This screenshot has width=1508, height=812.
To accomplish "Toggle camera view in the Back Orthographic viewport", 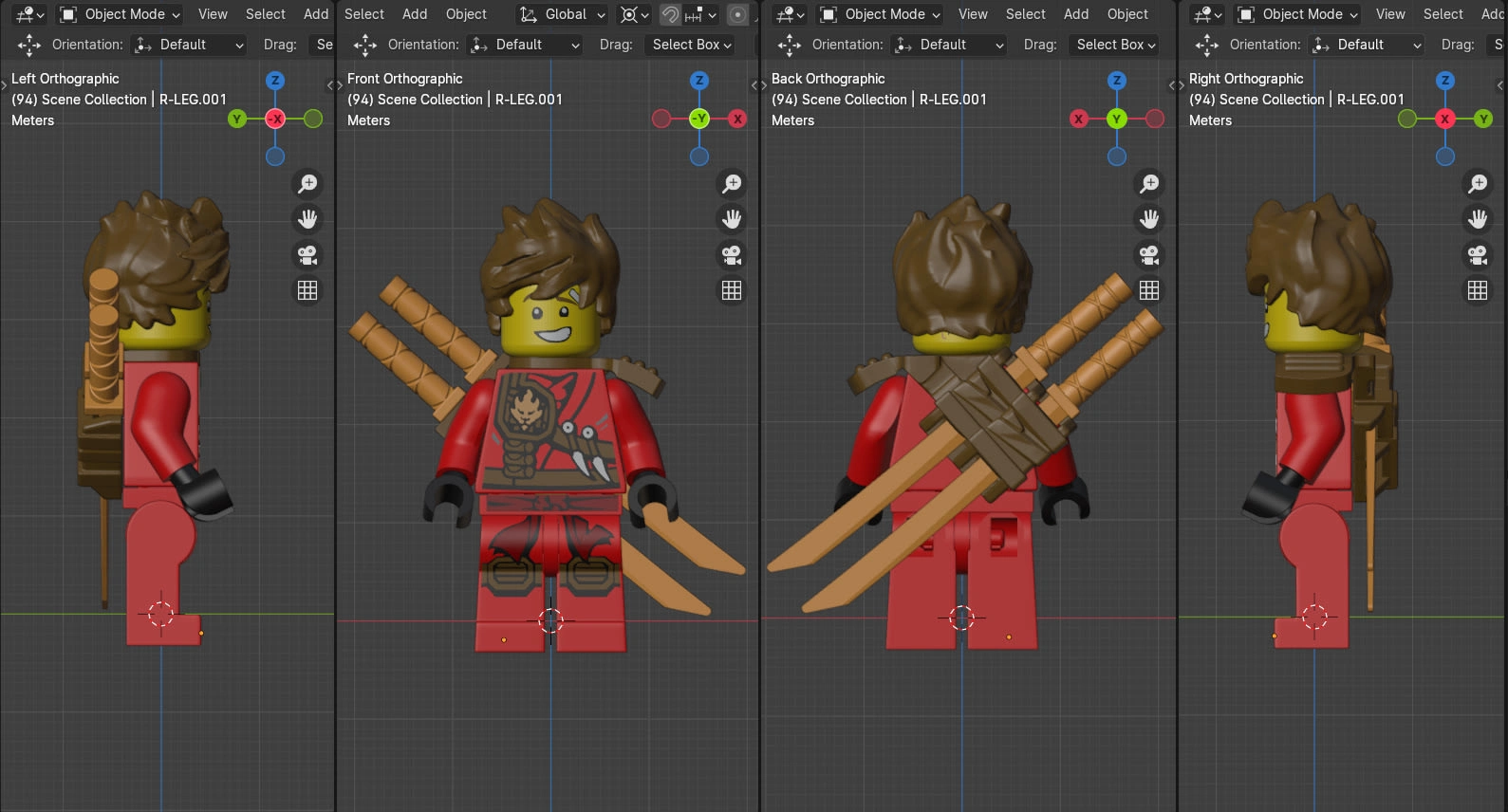I will pos(1149,255).
